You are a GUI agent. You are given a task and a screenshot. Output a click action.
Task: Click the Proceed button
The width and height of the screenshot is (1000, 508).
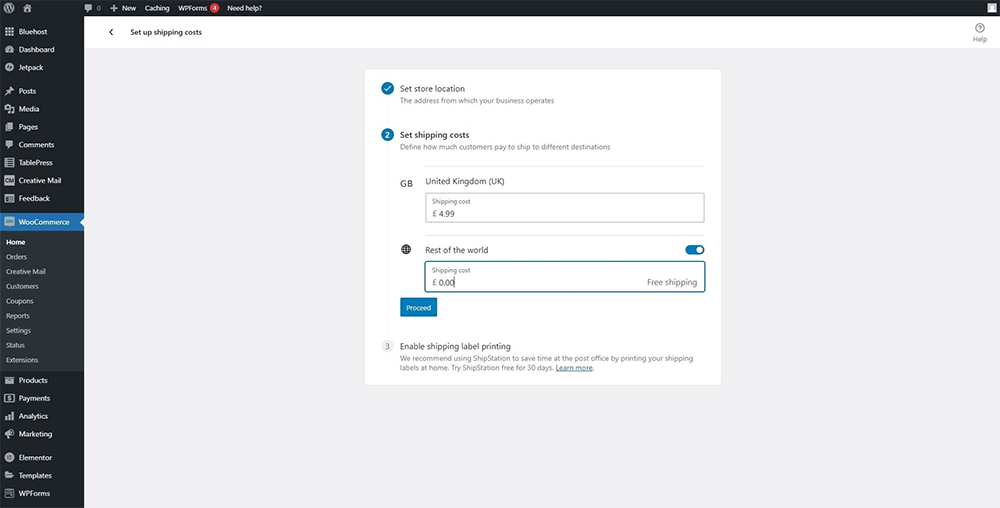418,308
